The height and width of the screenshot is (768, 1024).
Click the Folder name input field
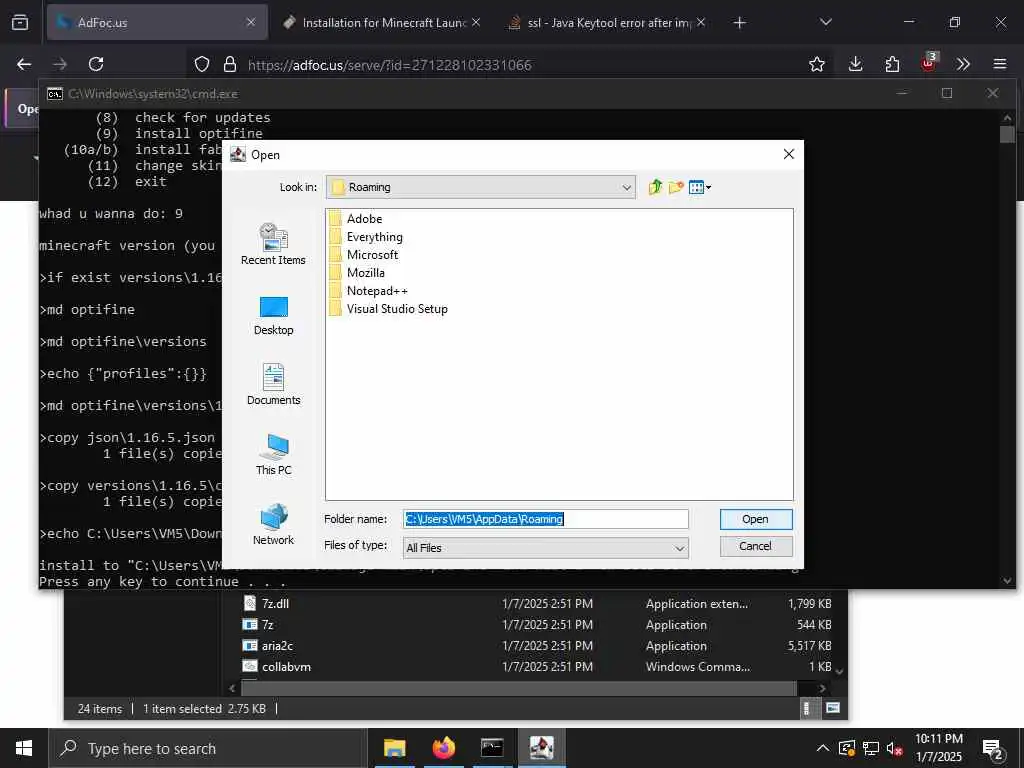545,519
